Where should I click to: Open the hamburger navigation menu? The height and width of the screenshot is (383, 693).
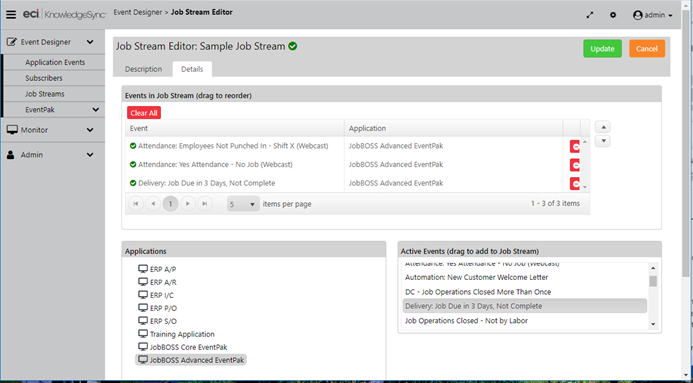[11, 15]
